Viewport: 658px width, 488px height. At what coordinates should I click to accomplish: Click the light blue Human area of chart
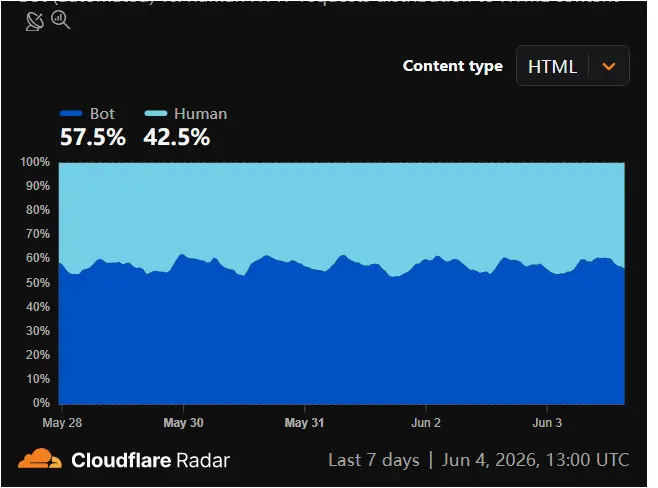pyautogui.click(x=342, y=206)
